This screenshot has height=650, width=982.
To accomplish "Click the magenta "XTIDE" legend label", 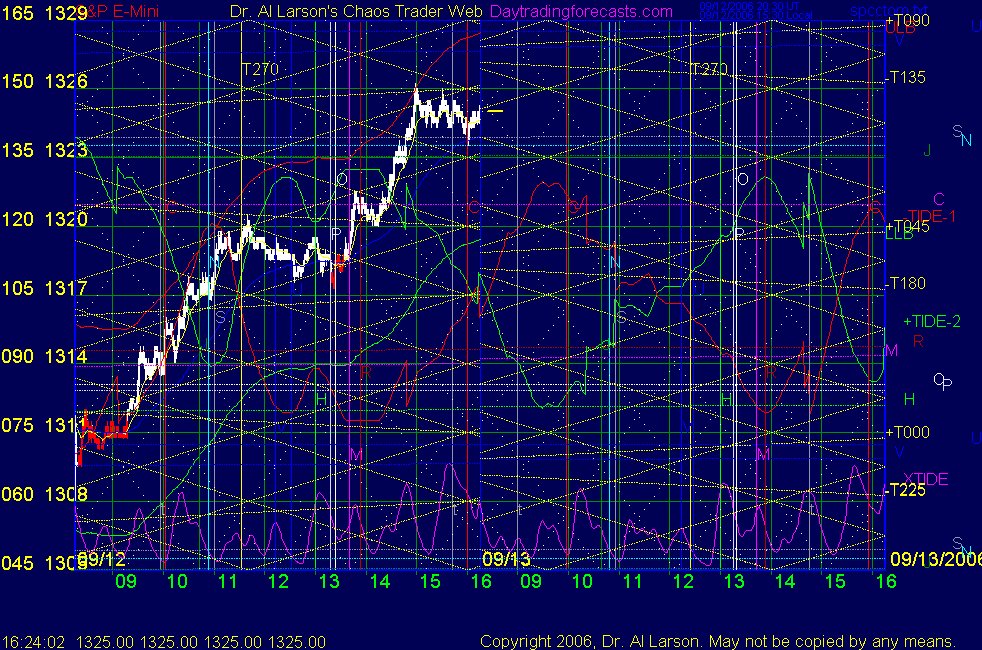I will [x=926, y=479].
